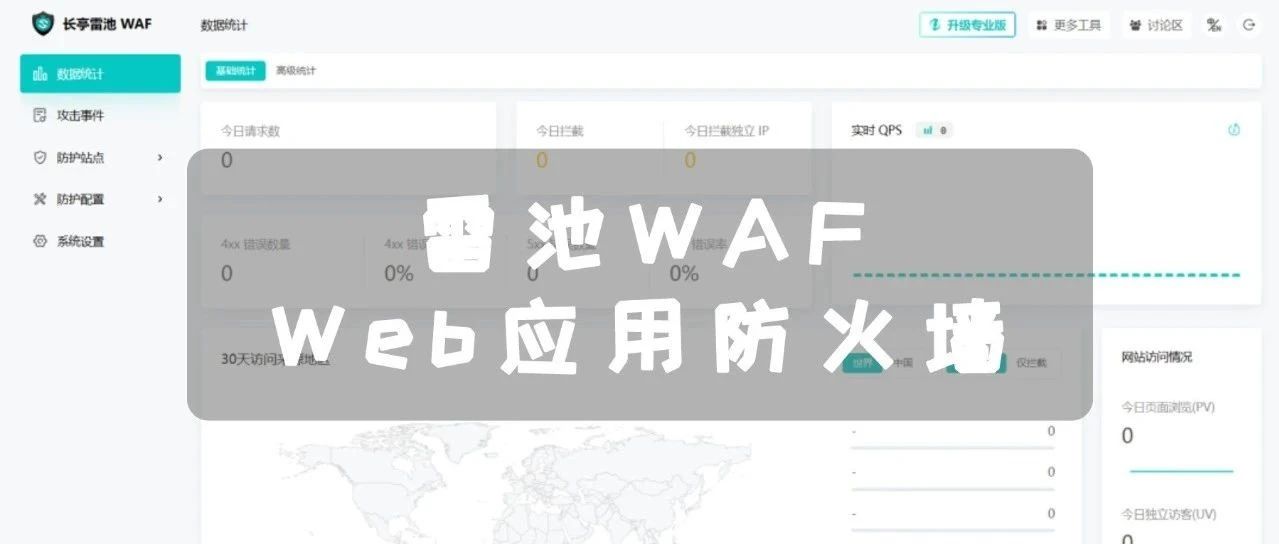Click the 今日请求数 label
Viewport: 1279px width, 544px height.
click(250, 131)
